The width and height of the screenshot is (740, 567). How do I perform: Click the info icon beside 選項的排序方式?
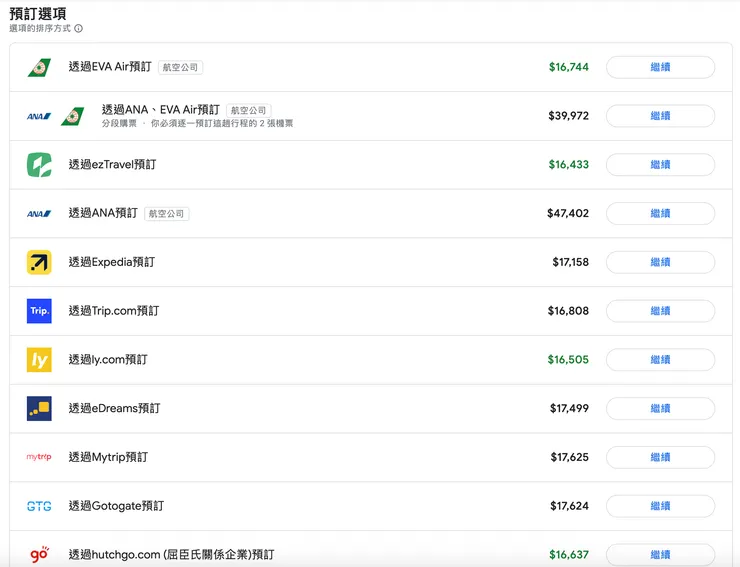click(x=79, y=28)
